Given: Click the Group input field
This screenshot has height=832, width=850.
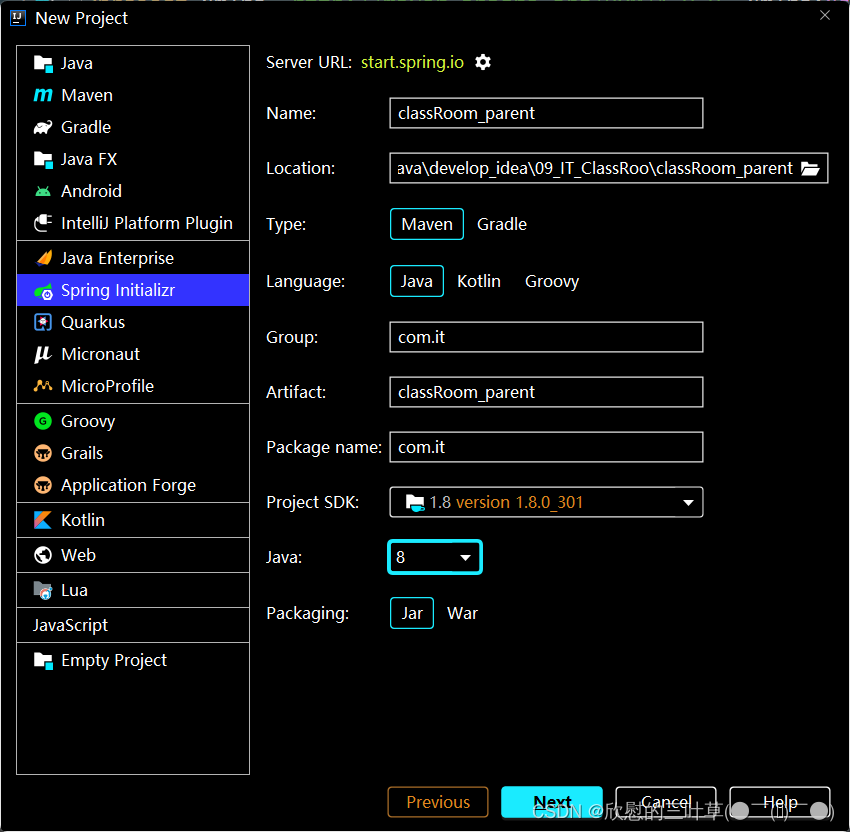Looking at the screenshot, I should pyautogui.click(x=546, y=337).
